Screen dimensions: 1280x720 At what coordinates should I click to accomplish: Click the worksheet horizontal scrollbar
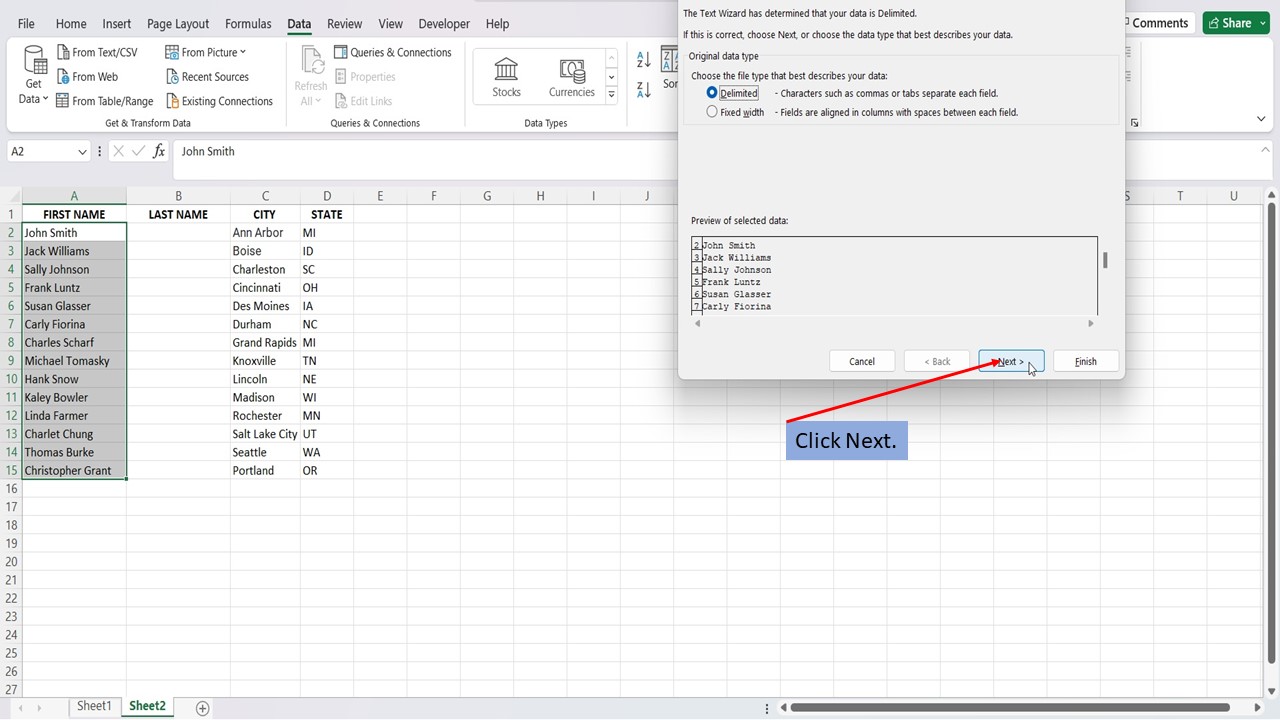click(1010, 708)
